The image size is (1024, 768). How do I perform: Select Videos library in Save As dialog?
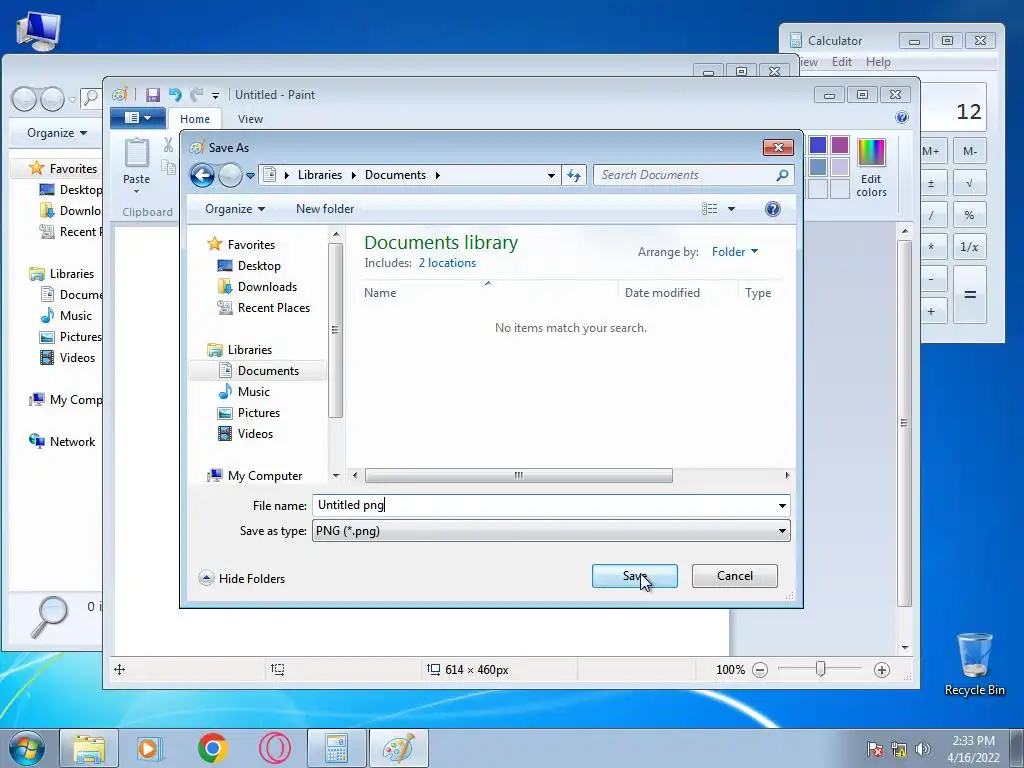coord(255,434)
